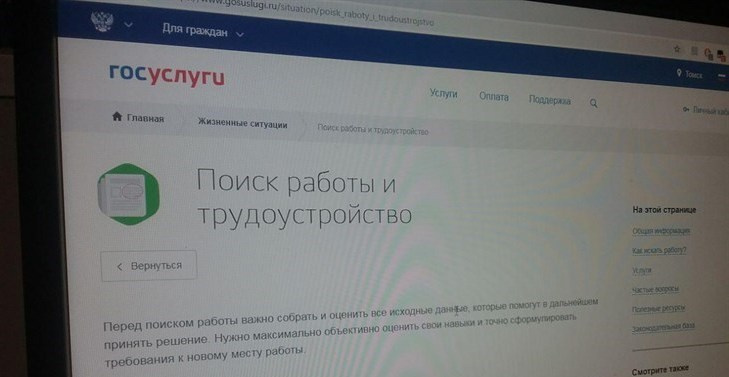Click the location pin 'Томск' selector
Screen dimensions: 729x377
coord(689,74)
